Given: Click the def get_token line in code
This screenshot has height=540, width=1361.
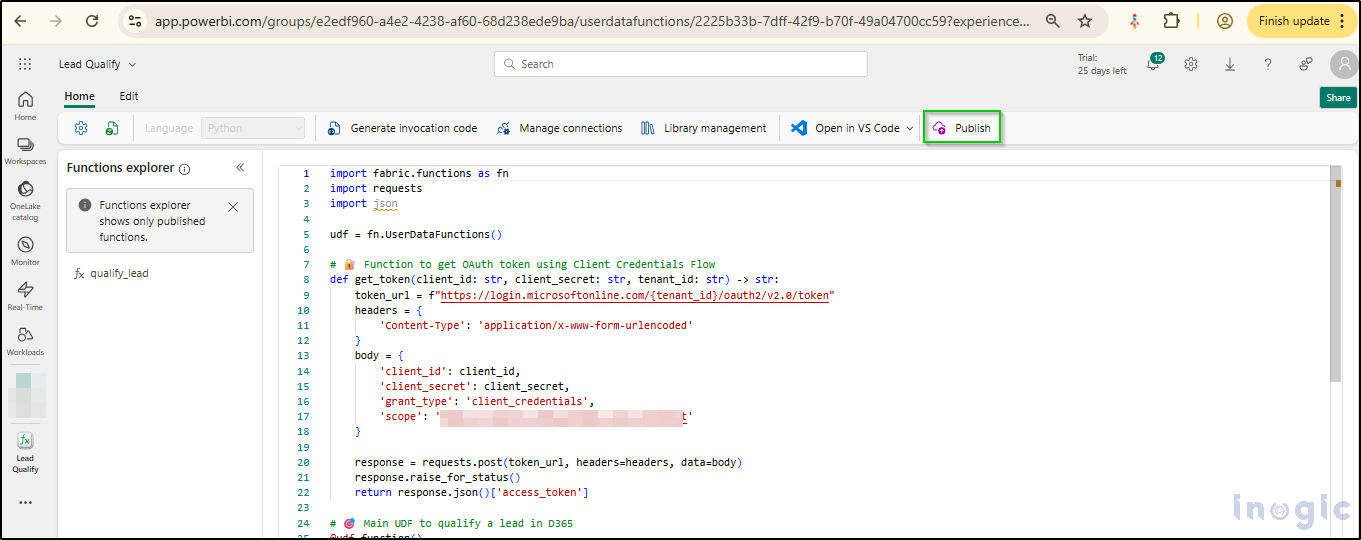Looking at the screenshot, I should (554, 280).
